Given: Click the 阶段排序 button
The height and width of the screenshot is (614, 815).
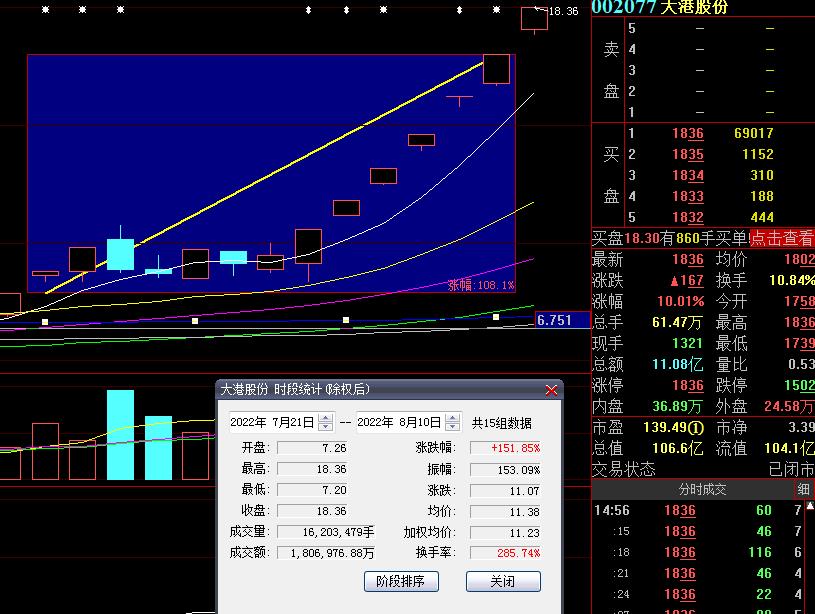Looking at the screenshot, I should coord(401,581).
